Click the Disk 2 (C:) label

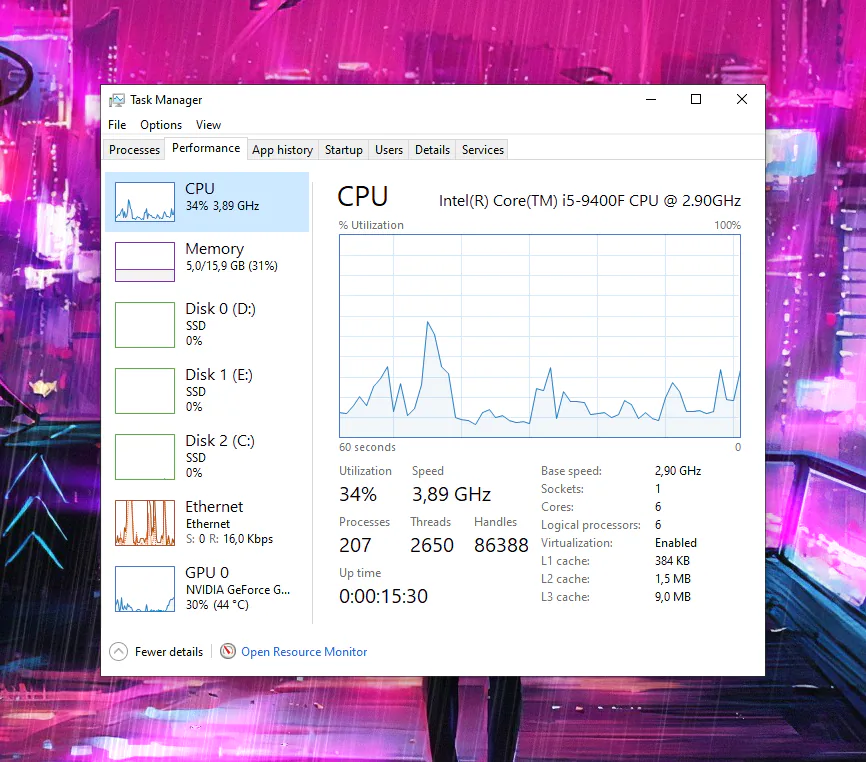[220, 441]
